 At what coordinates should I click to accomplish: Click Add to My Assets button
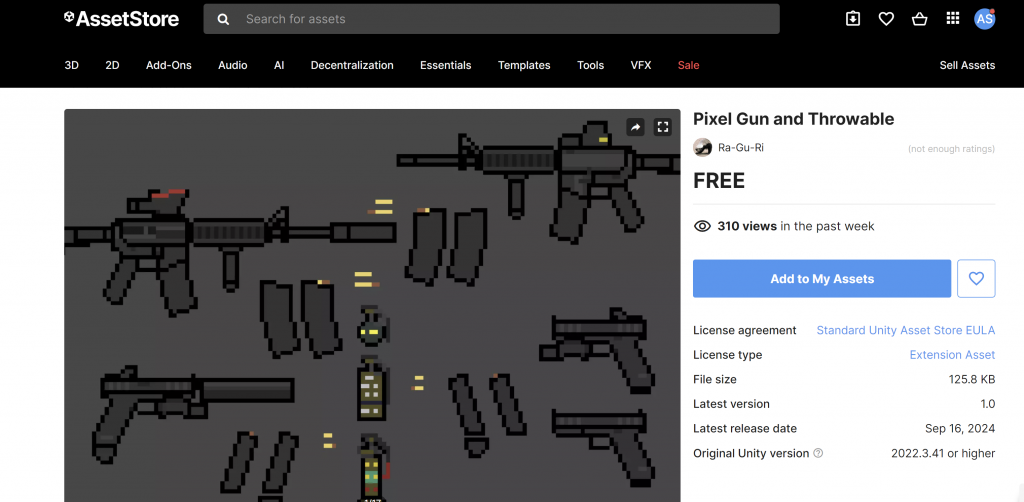pyautogui.click(x=822, y=279)
